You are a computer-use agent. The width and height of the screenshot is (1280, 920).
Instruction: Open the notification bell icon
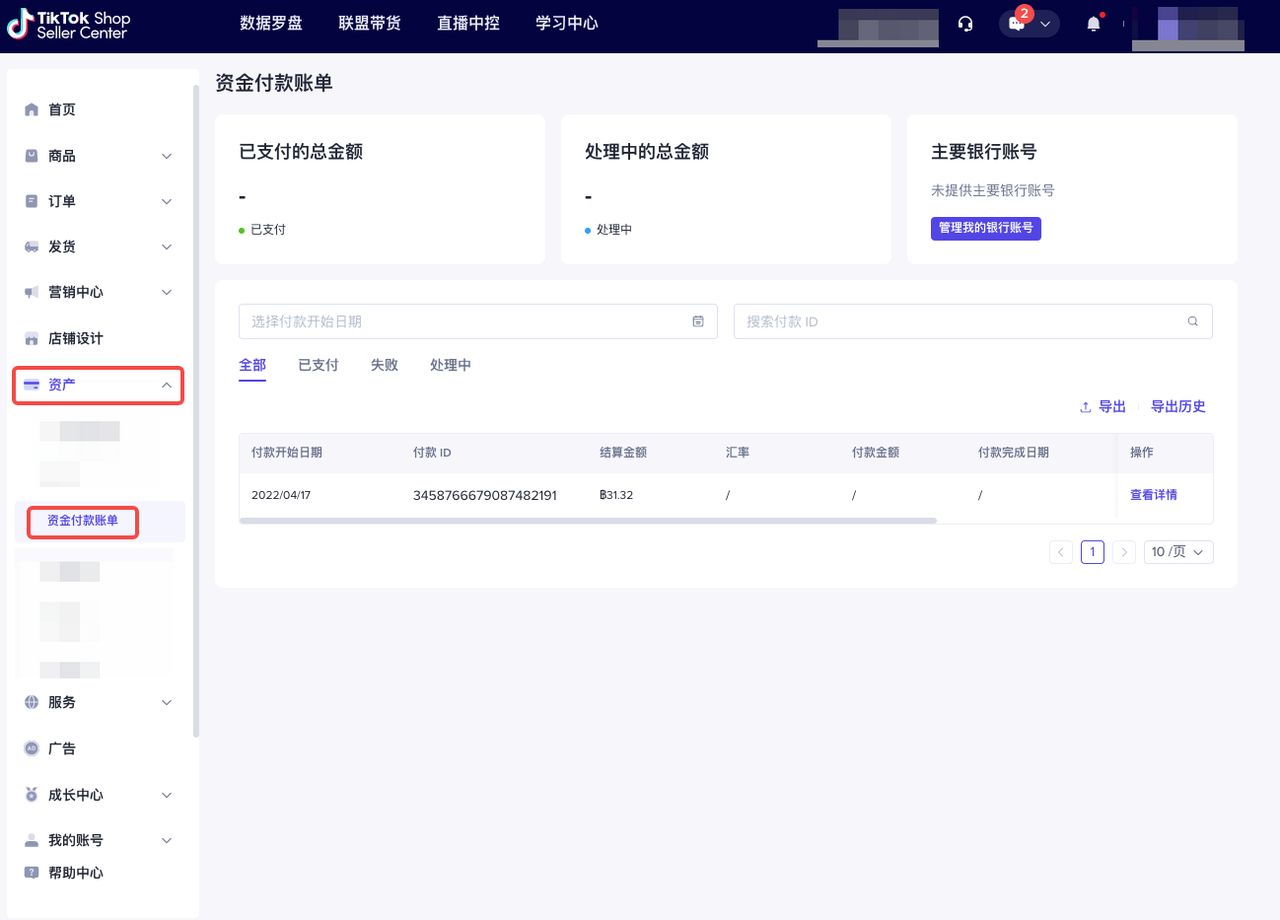click(x=1094, y=24)
